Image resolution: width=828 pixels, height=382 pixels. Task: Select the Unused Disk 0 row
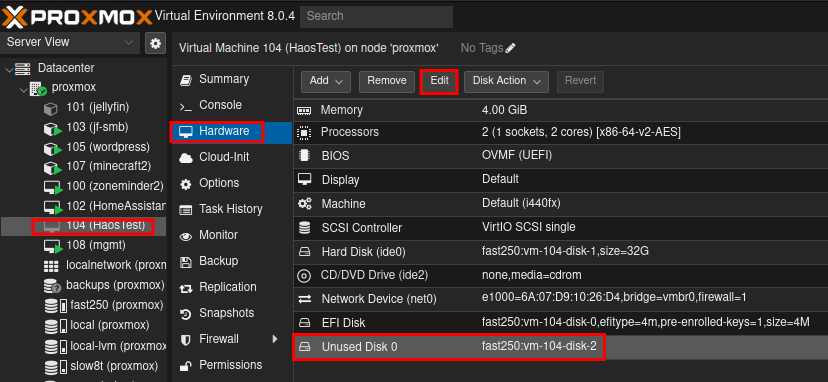pos(561,347)
